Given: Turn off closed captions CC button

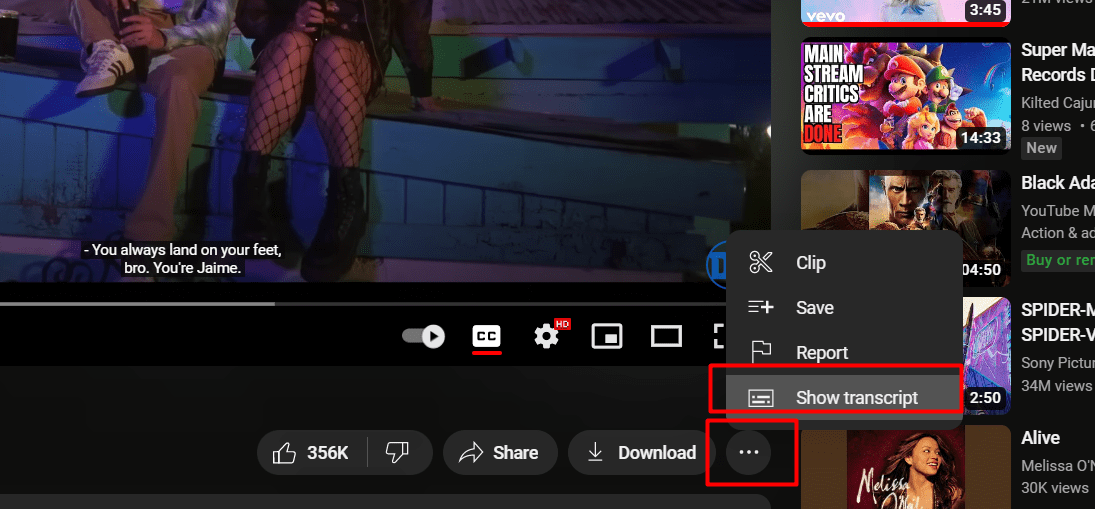Looking at the screenshot, I should pos(487,337).
